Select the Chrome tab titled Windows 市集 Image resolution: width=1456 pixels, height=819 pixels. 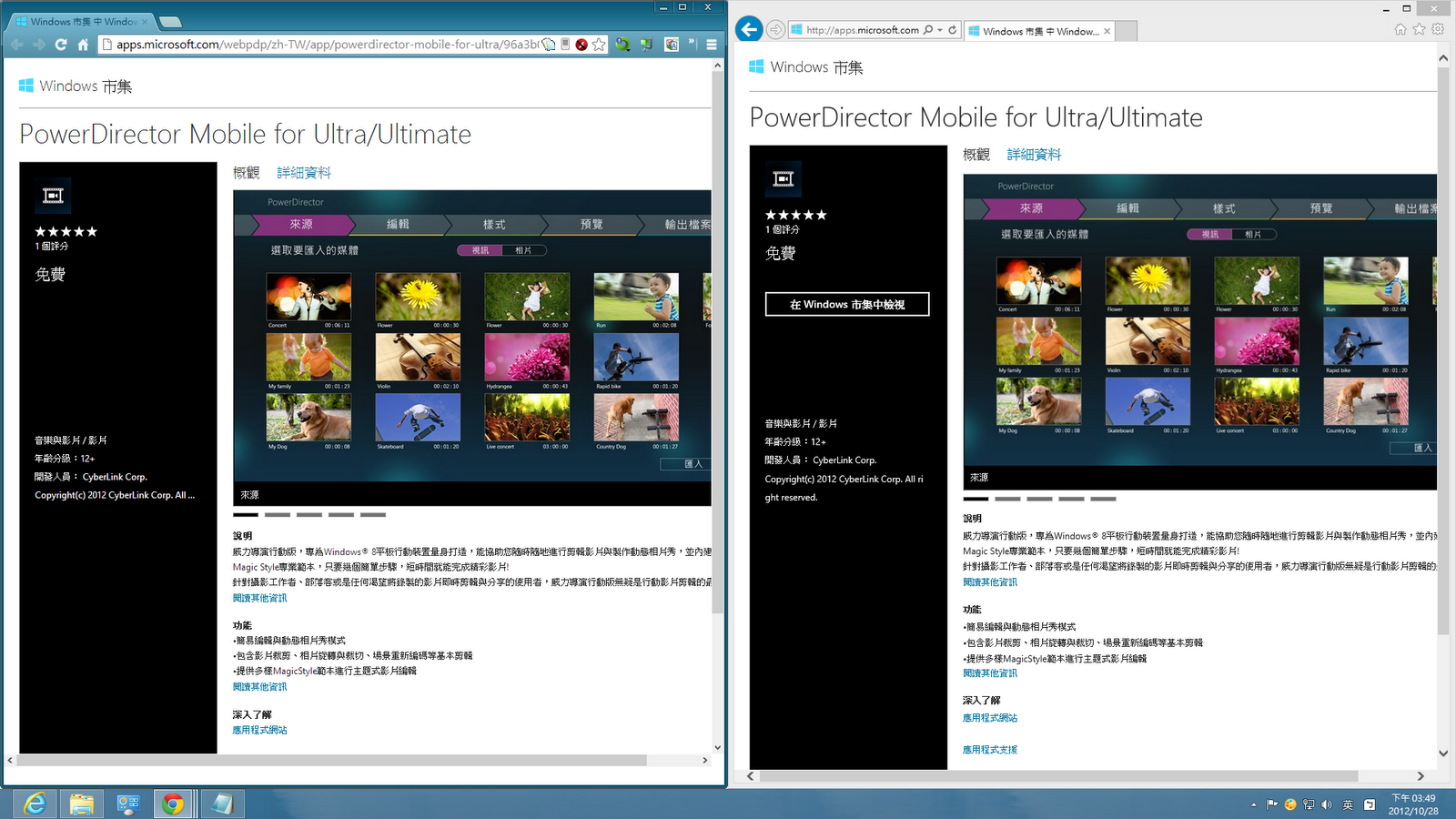82,21
